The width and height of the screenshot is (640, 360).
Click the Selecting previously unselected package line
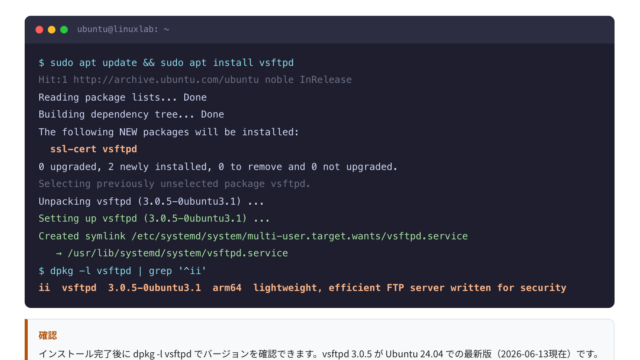pos(174,184)
